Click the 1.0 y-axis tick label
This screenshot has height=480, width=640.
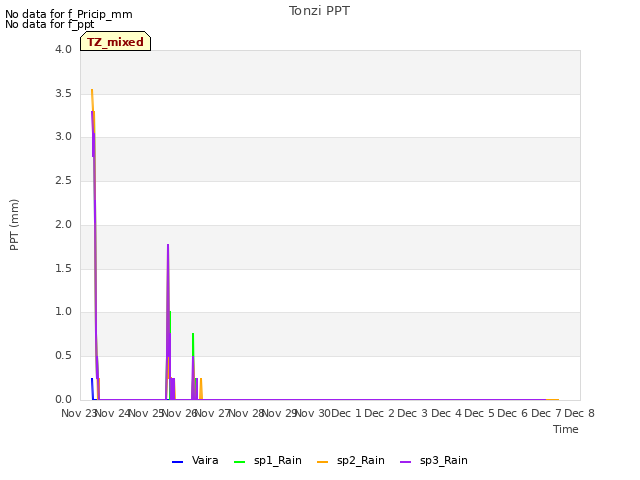tap(63, 312)
